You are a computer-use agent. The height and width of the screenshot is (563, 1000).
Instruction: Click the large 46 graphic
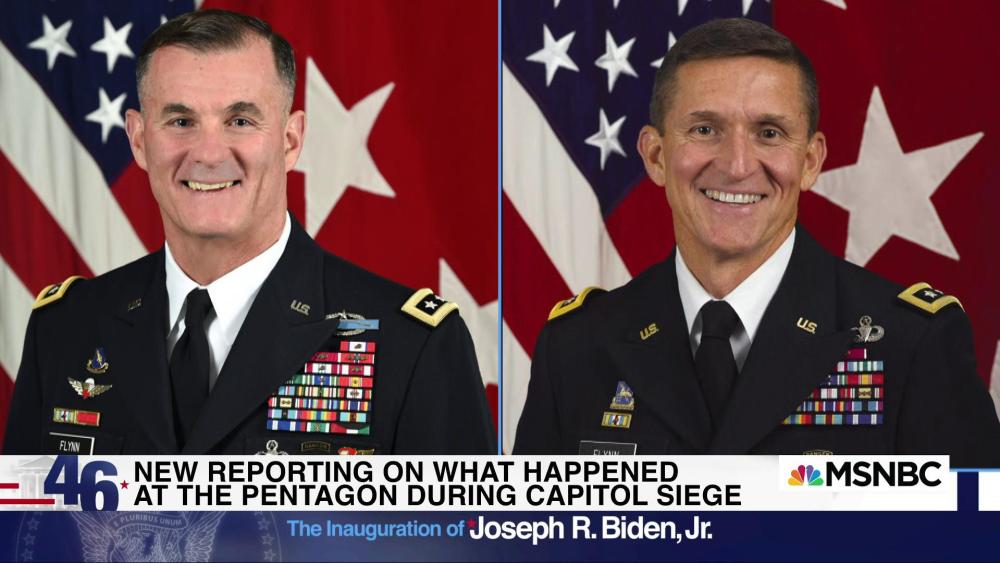coord(82,483)
